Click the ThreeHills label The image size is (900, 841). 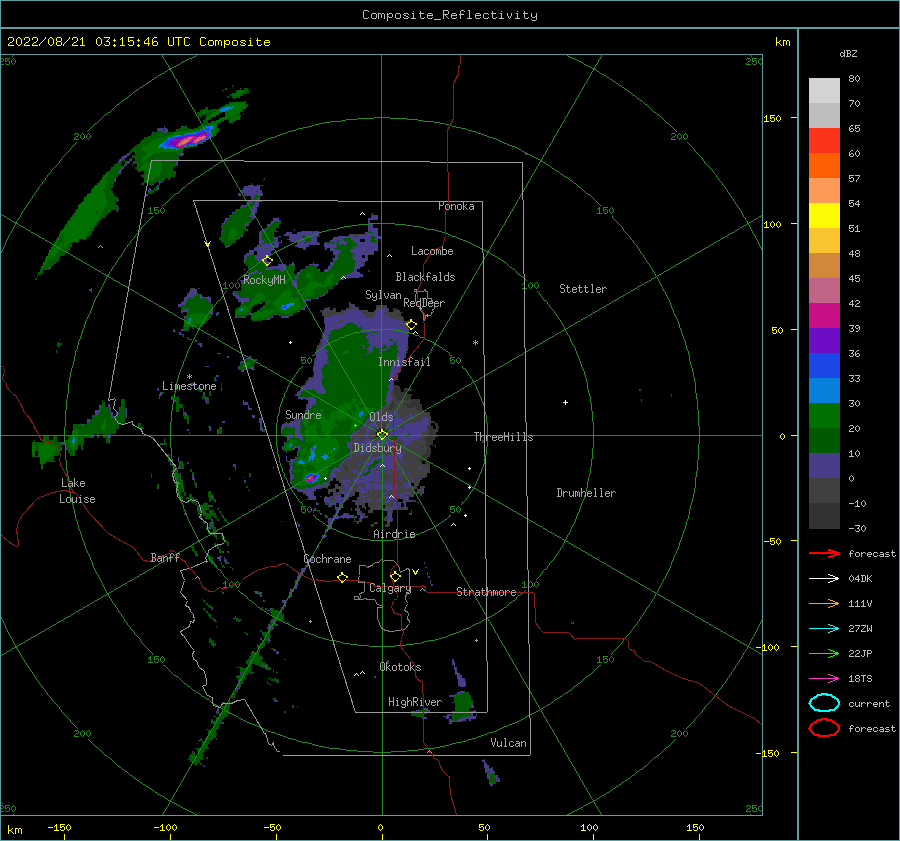tap(503, 437)
